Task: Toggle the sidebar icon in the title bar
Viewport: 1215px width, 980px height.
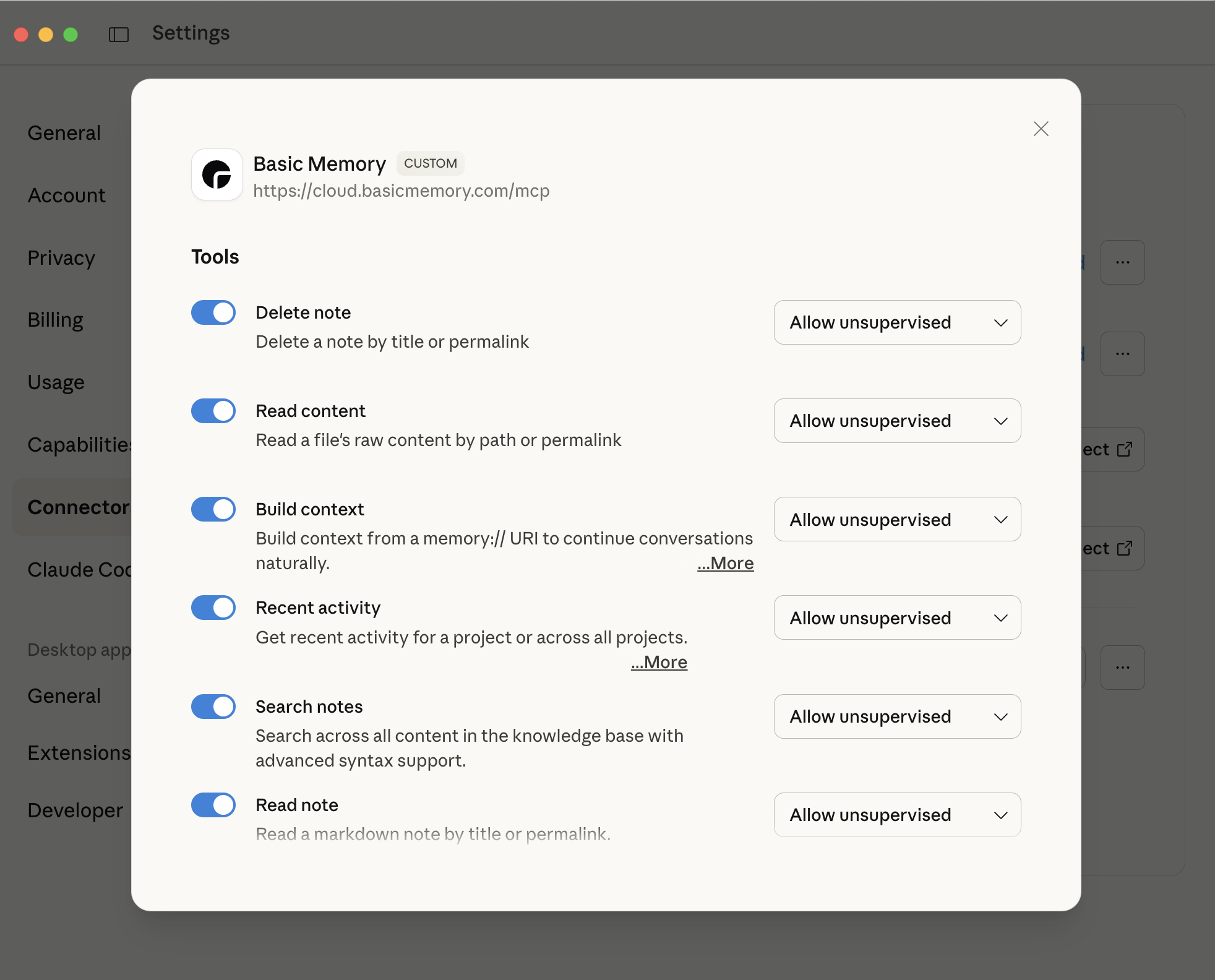Action: (118, 34)
